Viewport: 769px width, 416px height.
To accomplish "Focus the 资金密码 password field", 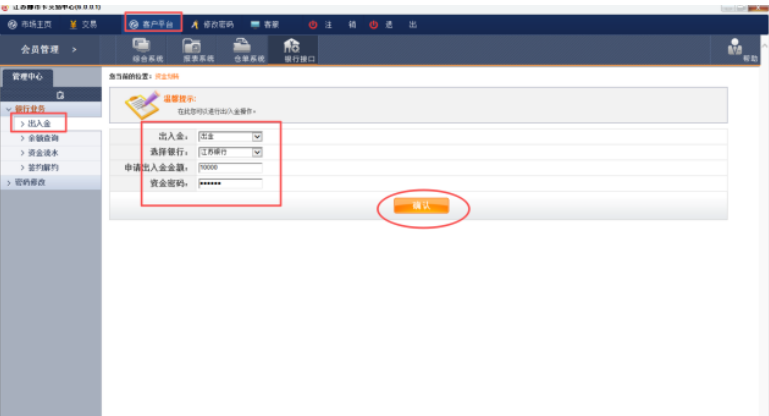I will (x=229, y=184).
